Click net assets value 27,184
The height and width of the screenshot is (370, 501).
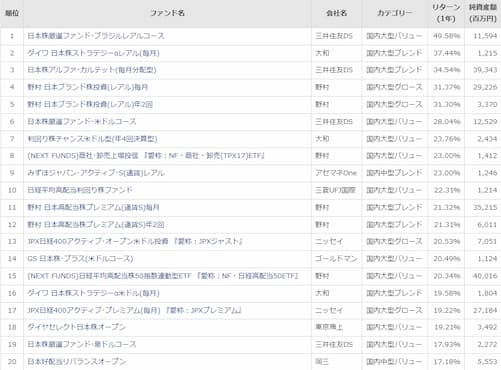pos(485,310)
